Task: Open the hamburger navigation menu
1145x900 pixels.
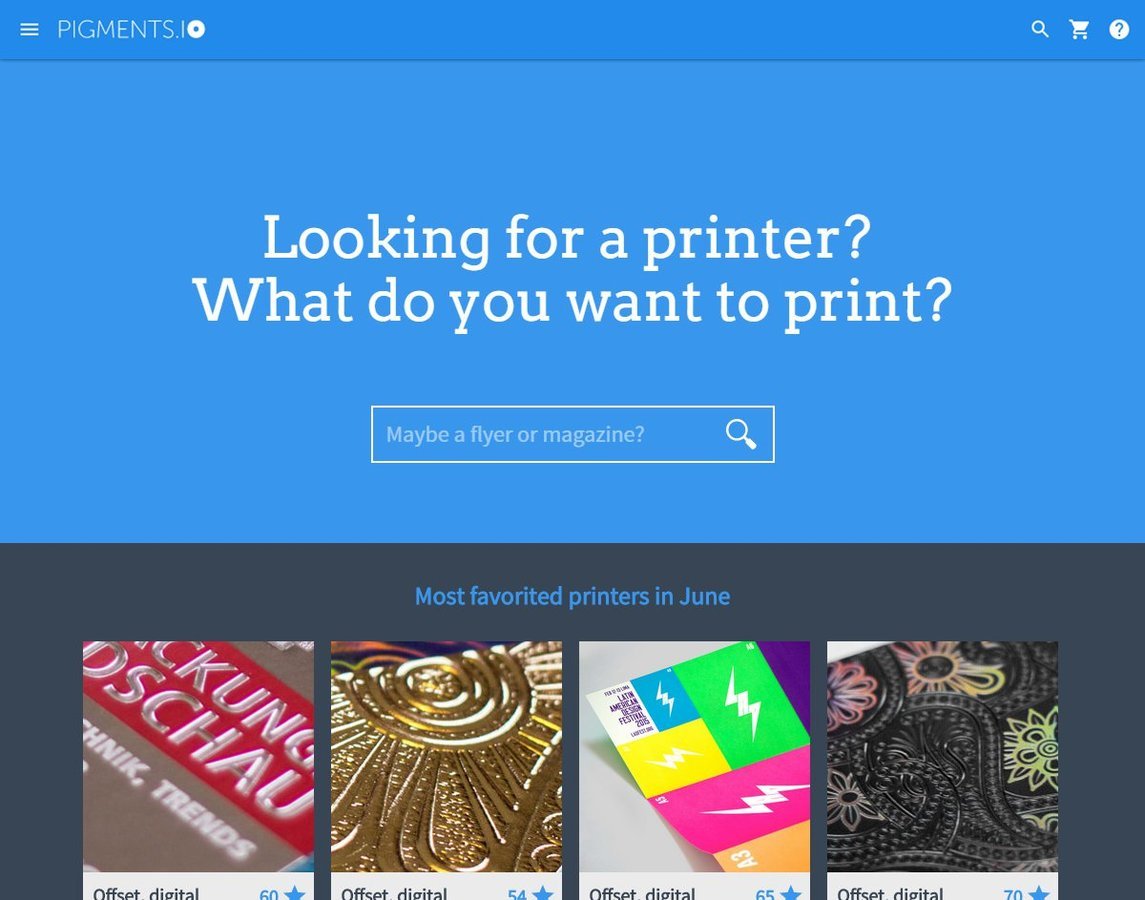Action: tap(29, 29)
